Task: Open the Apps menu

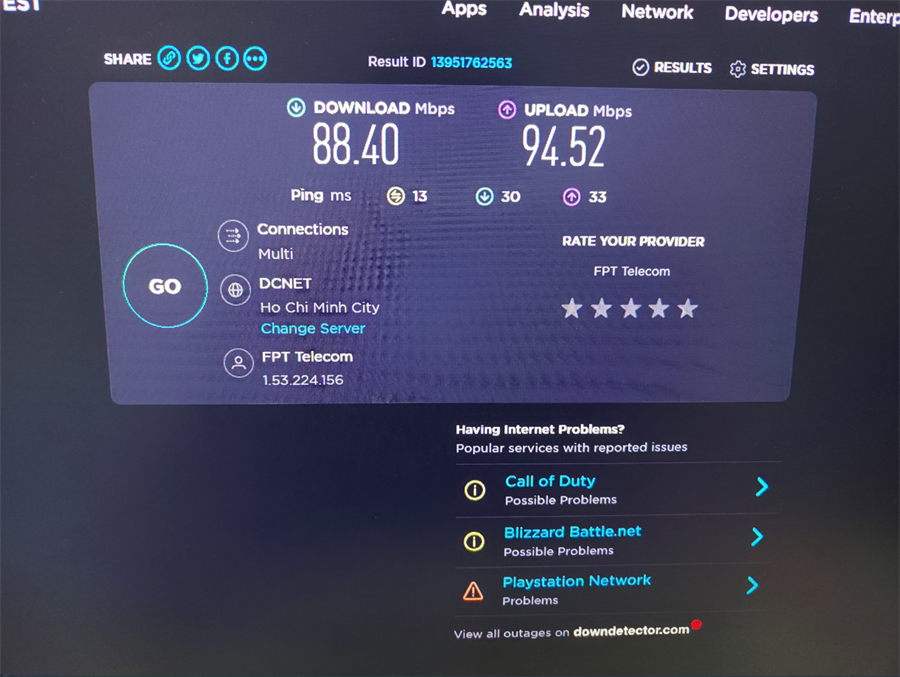Action: tap(464, 9)
